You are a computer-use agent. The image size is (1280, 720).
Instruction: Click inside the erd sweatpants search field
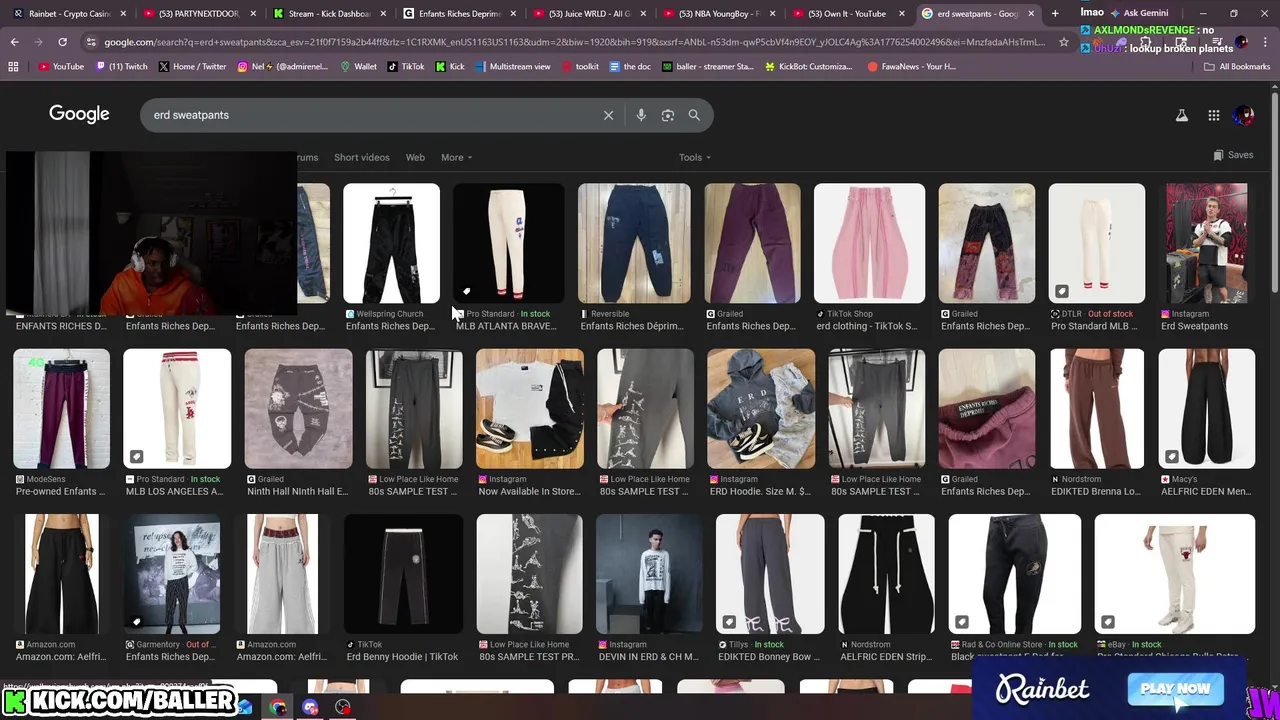(370, 115)
